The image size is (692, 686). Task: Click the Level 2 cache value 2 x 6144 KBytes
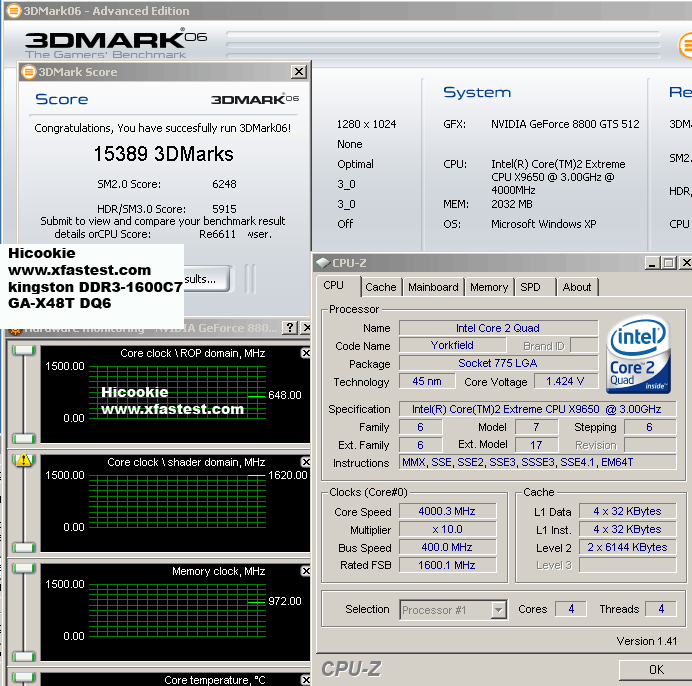pyautogui.click(x=627, y=547)
